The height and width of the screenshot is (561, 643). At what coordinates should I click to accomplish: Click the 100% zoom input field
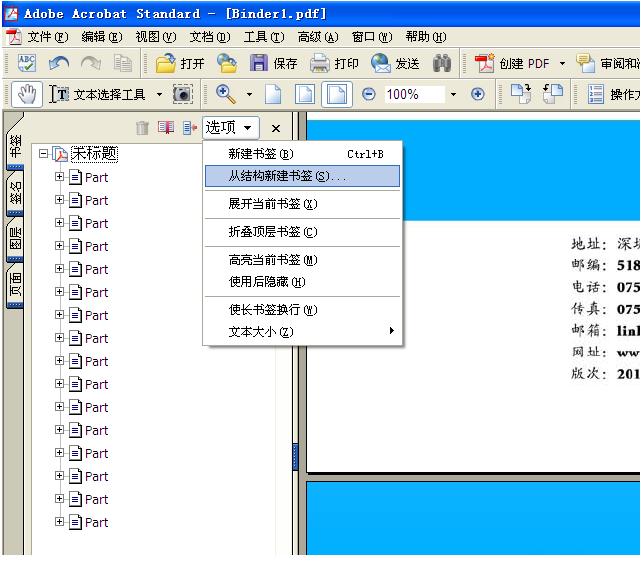tap(410, 94)
